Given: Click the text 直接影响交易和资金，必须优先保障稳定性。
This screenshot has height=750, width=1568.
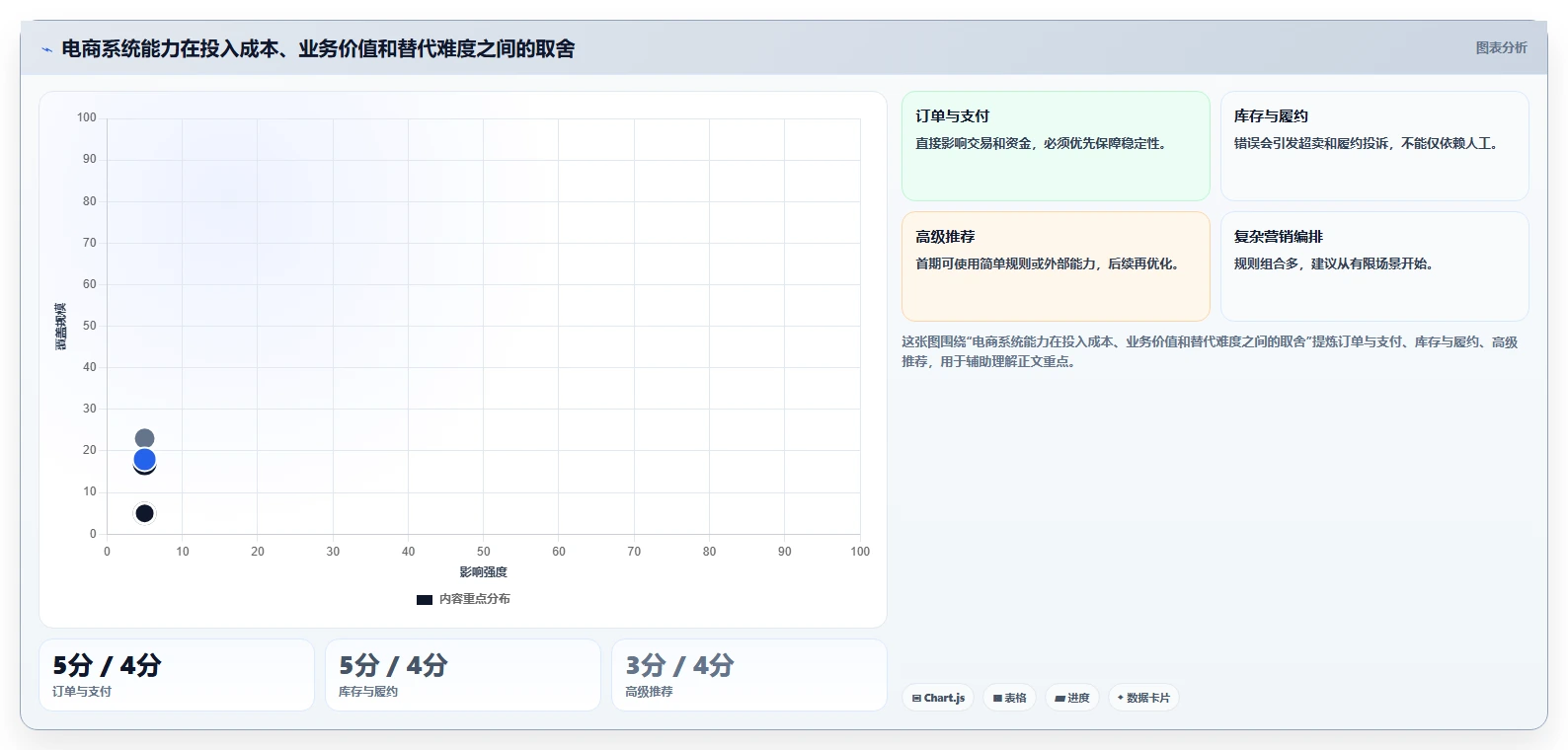Looking at the screenshot, I should (x=1044, y=143).
